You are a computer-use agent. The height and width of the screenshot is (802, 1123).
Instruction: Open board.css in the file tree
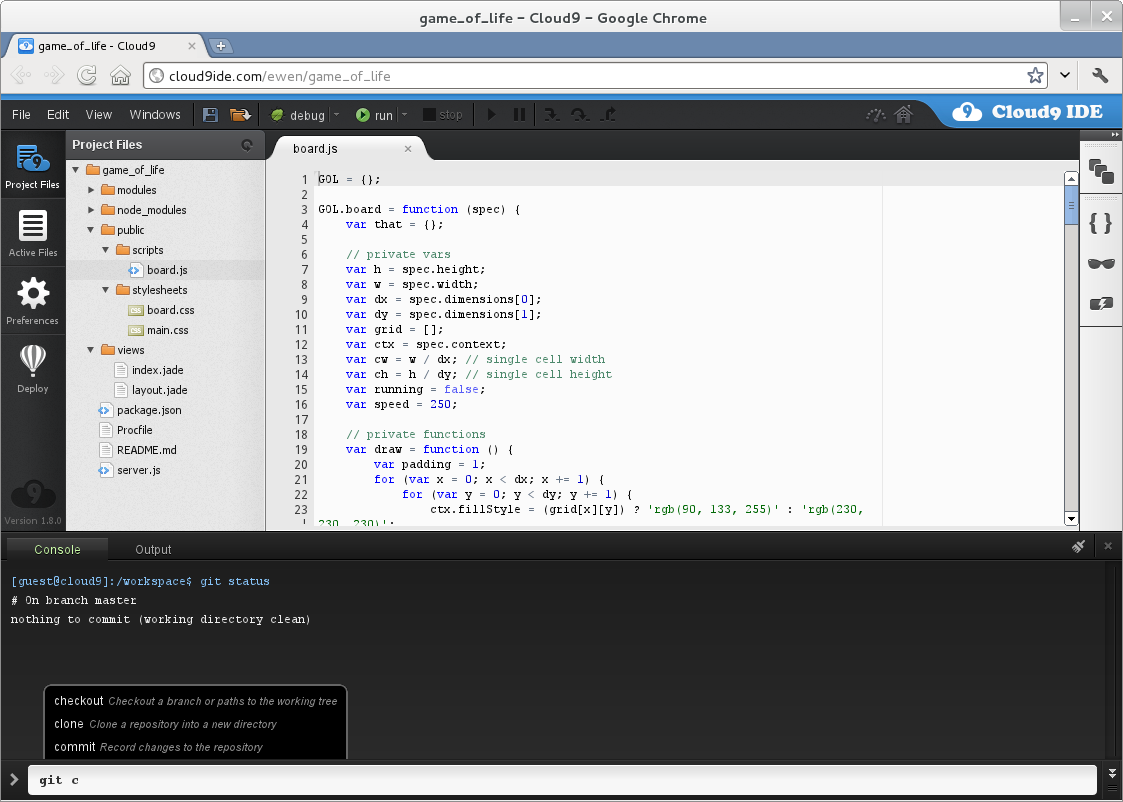point(170,310)
